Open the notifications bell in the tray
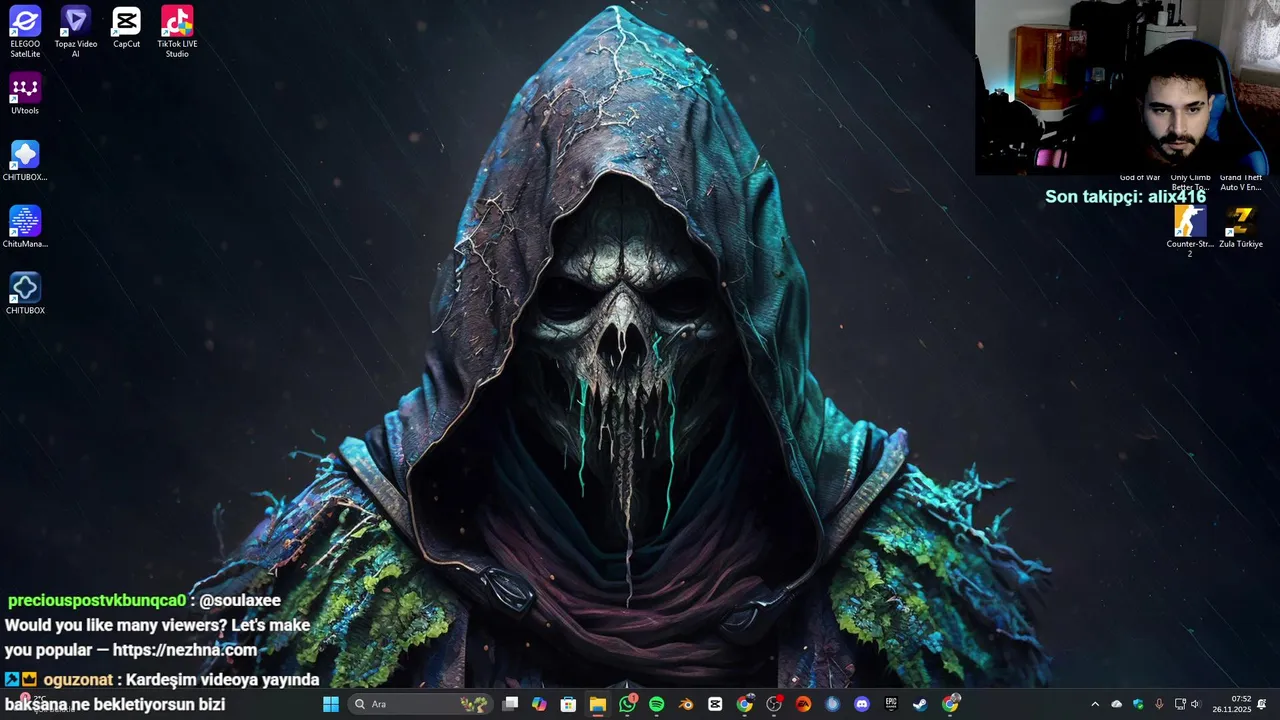The image size is (1280, 720). [1262, 704]
